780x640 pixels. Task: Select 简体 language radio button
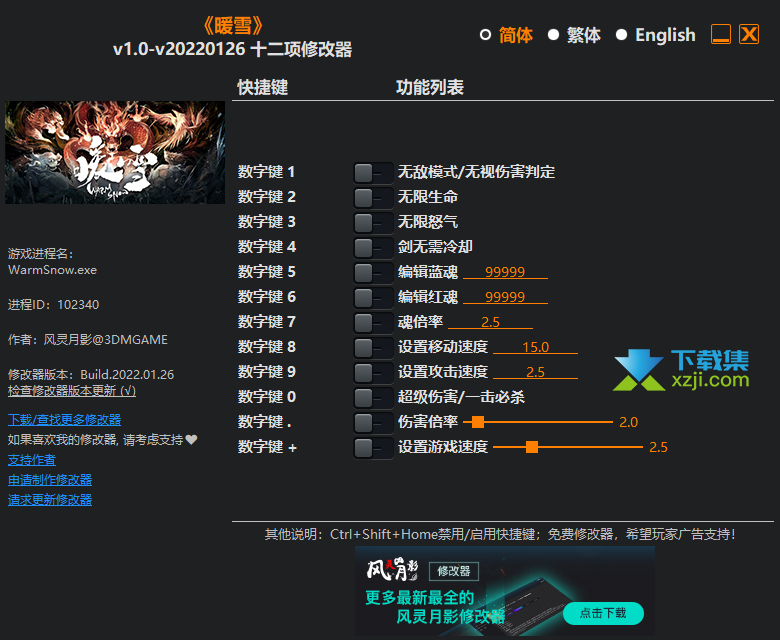click(486, 35)
